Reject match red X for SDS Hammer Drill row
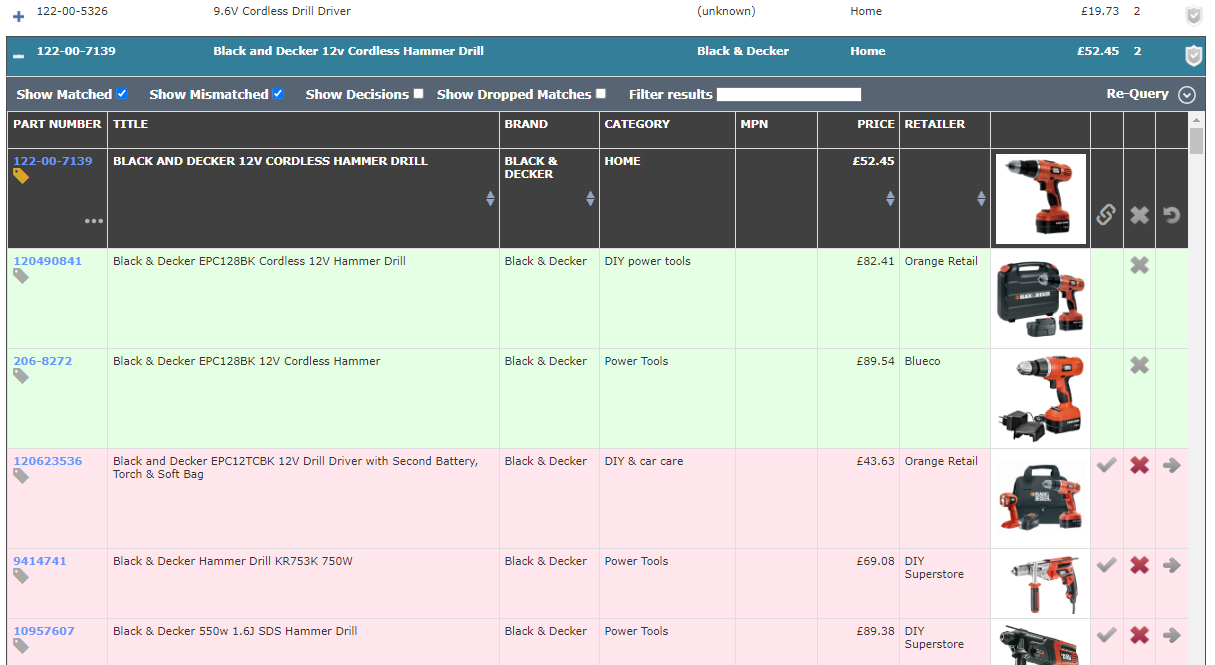Screen dimensions: 1215x665 [1139, 635]
